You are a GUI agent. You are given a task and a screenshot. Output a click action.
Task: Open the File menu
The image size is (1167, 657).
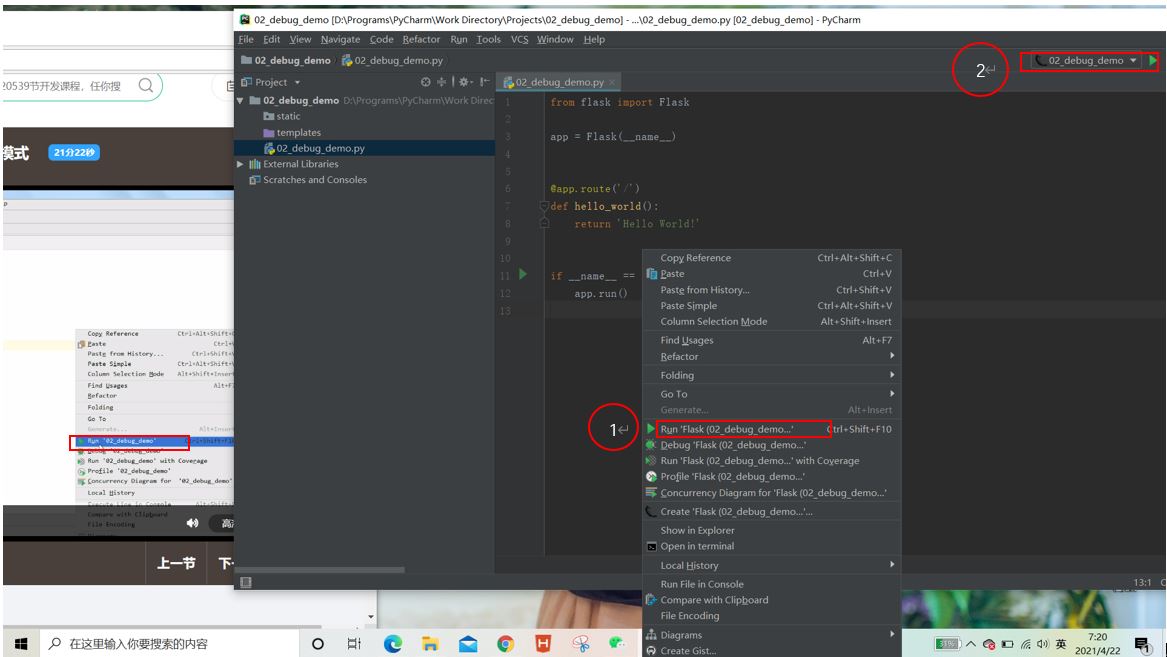pyautogui.click(x=246, y=39)
